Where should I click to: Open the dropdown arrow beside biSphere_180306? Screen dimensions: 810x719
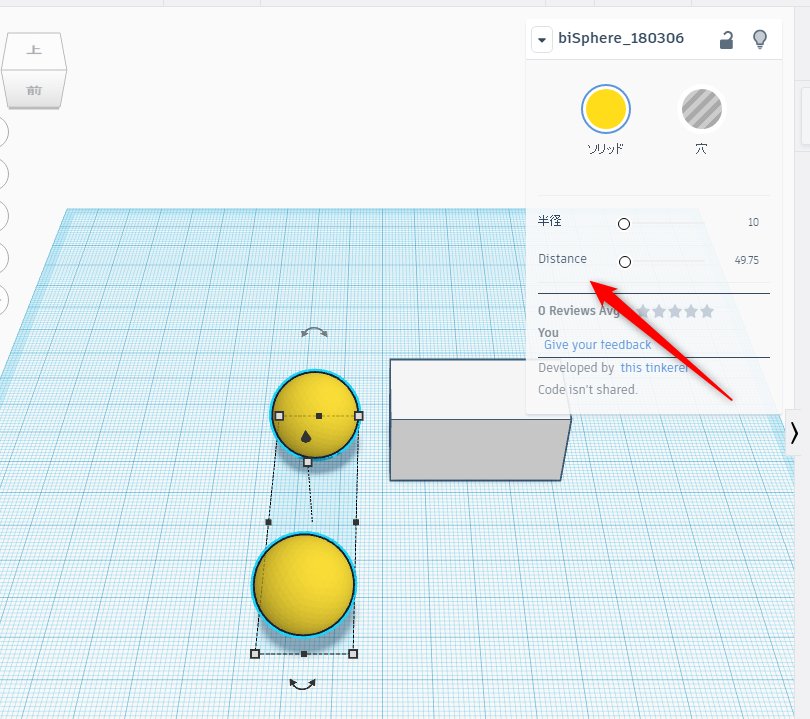(x=541, y=39)
